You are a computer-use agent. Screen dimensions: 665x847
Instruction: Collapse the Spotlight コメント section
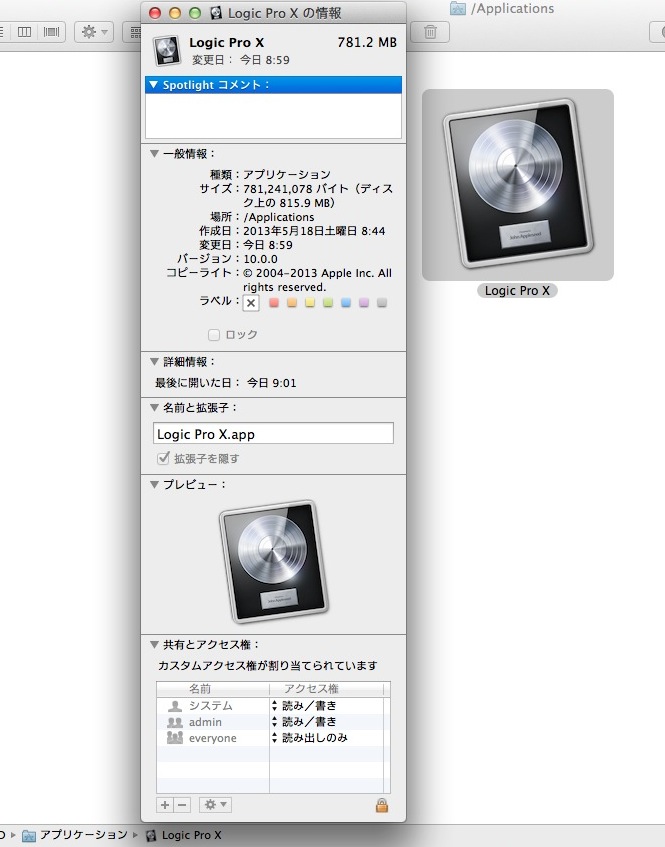click(x=153, y=85)
